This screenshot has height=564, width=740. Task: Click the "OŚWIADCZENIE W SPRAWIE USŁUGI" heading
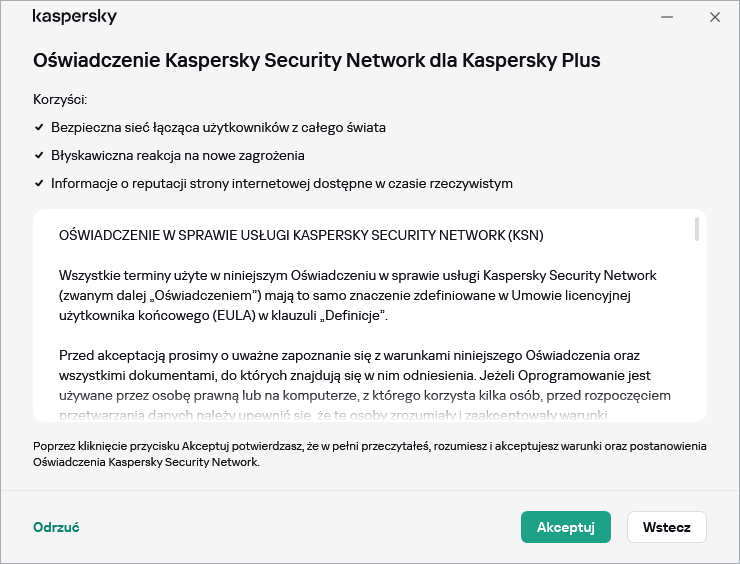301,236
